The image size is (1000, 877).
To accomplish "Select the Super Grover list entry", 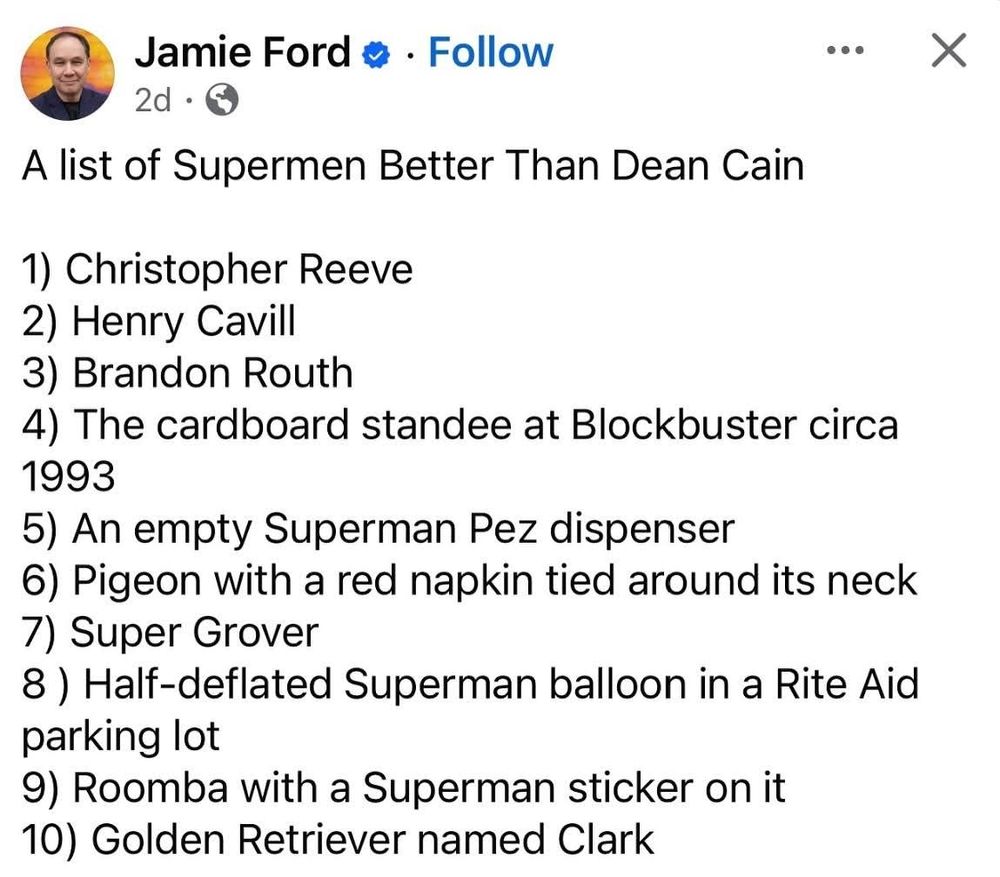I will coord(170,633).
